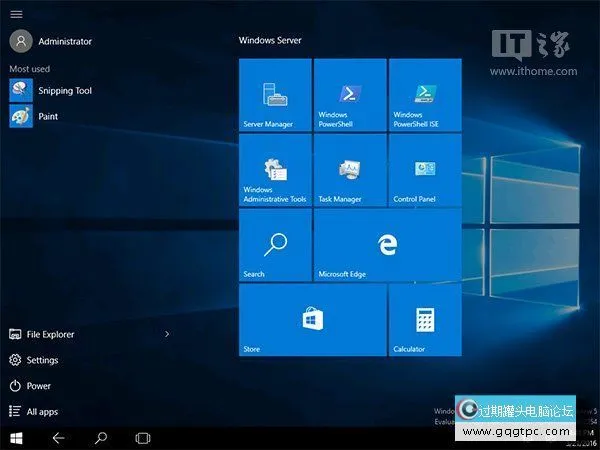
Task: Launch the Microsoft Edge tile
Action: (387, 245)
